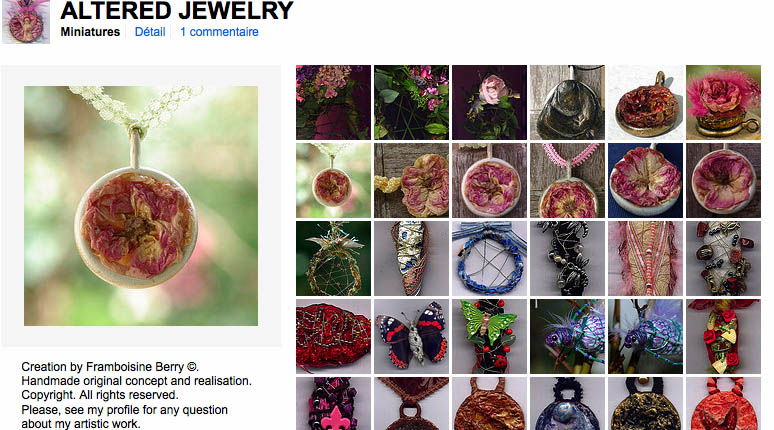Screen dimensions: 774x430
Task: Open the rose pendant on blue background thumbnail
Action: click(645, 180)
